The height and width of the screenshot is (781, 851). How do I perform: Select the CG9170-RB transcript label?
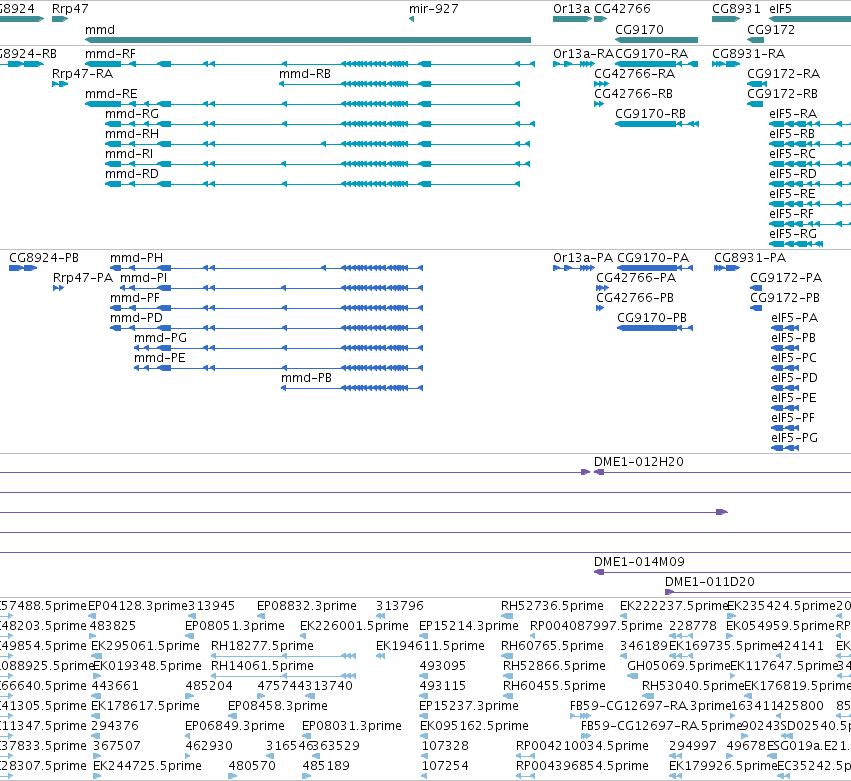pos(650,114)
